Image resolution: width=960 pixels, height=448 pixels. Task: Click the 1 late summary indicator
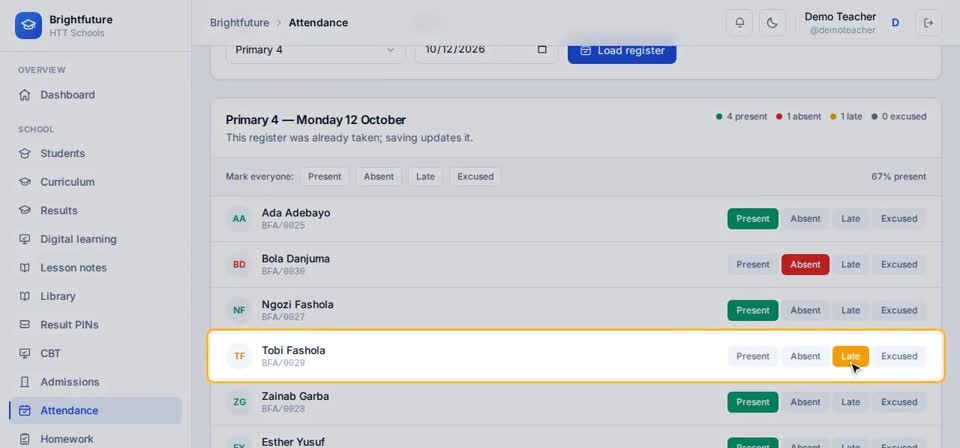coord(847,116)
